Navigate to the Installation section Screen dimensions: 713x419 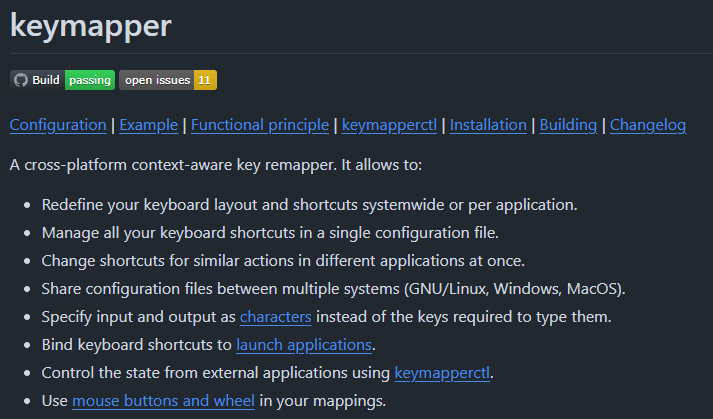pos(488,125)
